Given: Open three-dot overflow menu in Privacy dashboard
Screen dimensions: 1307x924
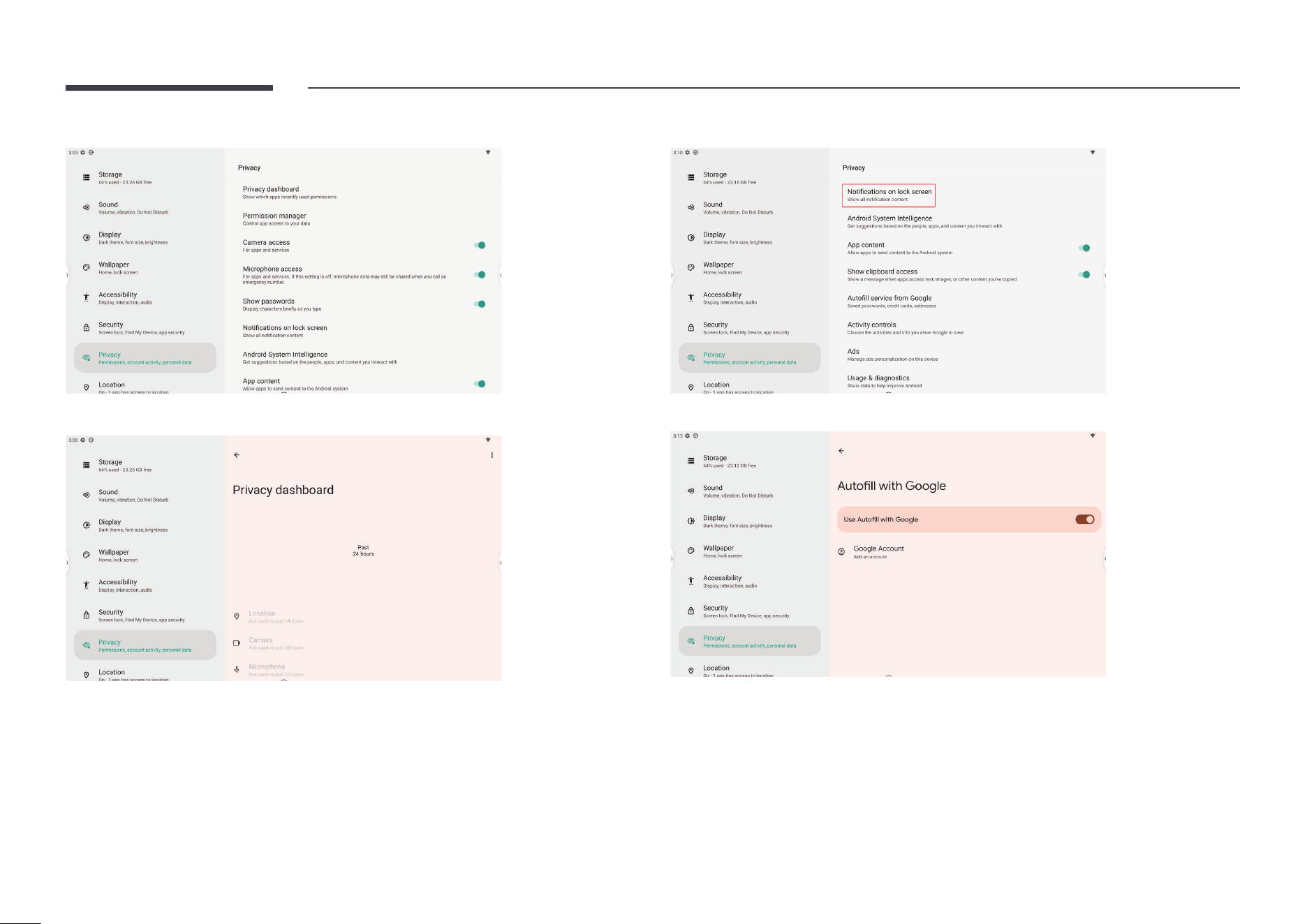Looking at the screenshot, I should [x=492, y=455].
